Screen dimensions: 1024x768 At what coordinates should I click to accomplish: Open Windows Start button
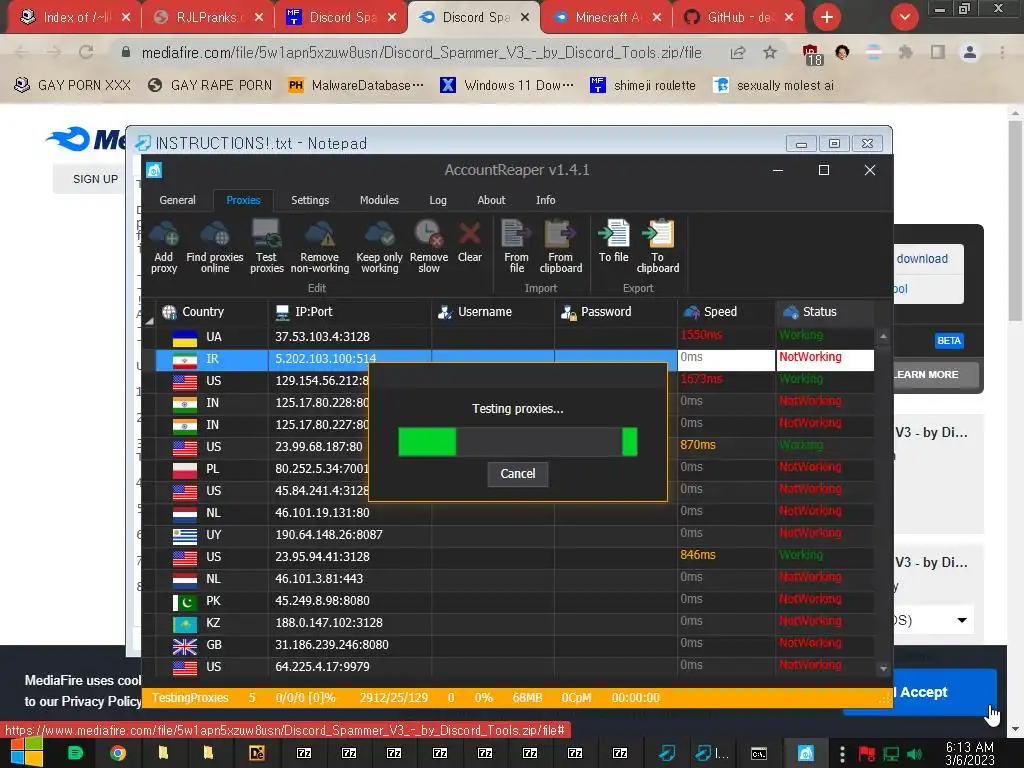(x=27, y=753)
